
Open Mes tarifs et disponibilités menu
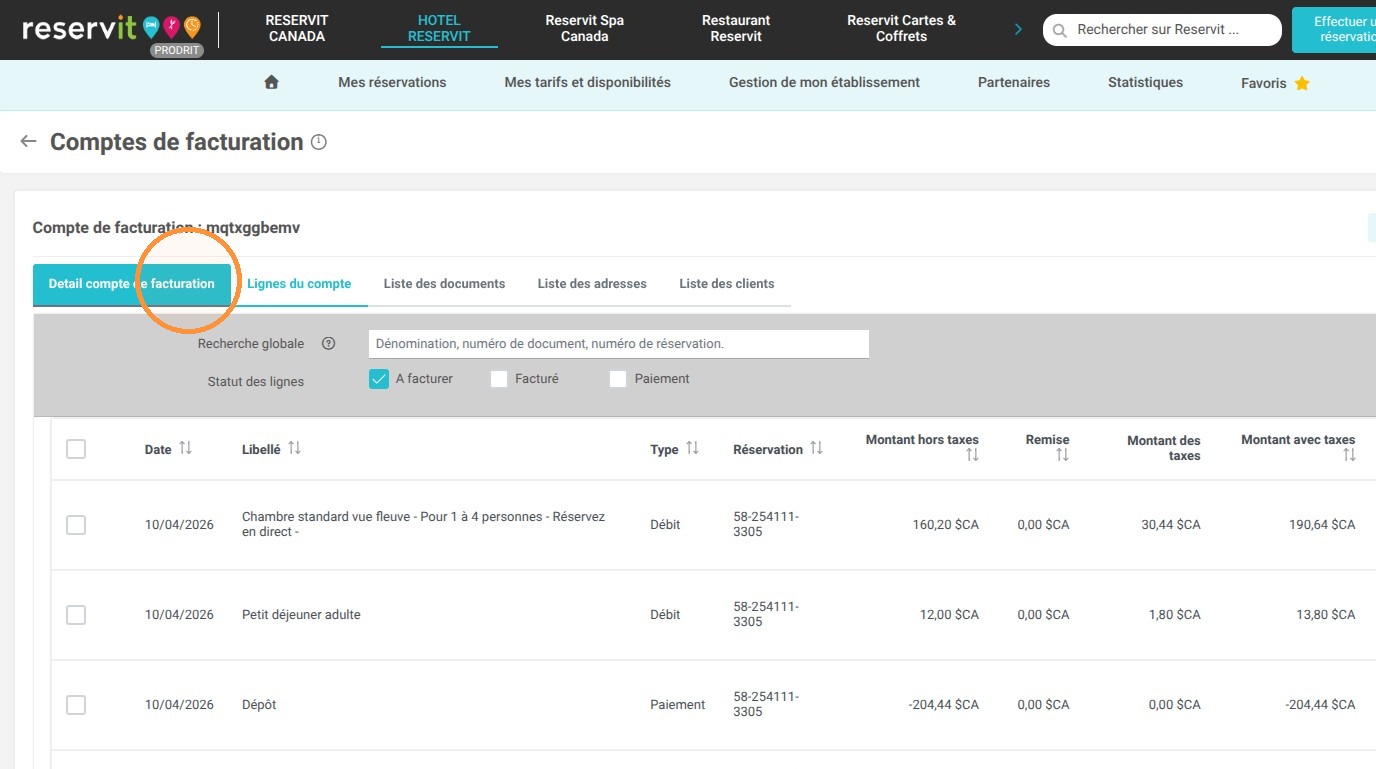[x=588, y=83]
